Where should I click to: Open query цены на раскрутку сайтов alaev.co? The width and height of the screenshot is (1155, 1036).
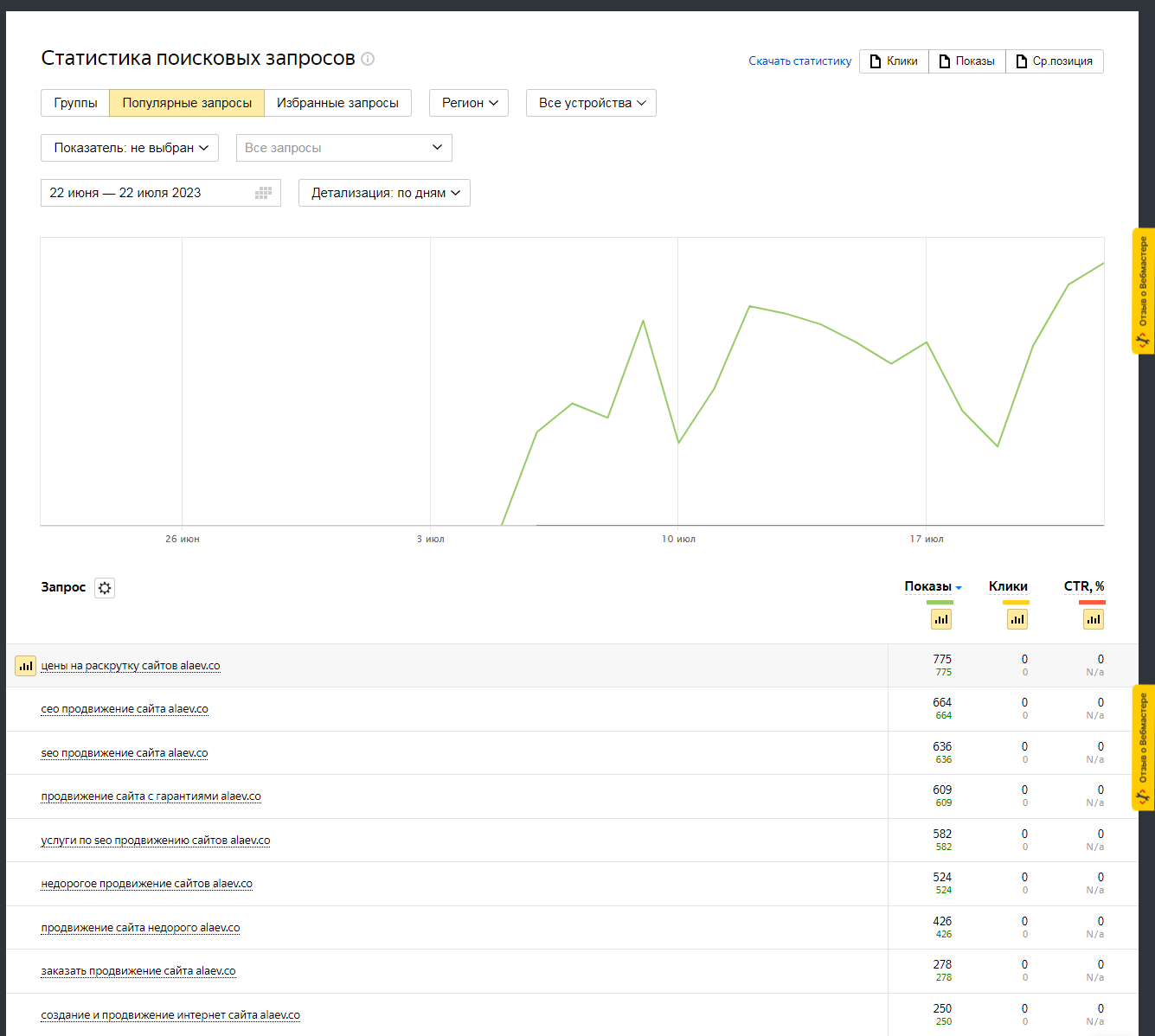coord(131,666)
